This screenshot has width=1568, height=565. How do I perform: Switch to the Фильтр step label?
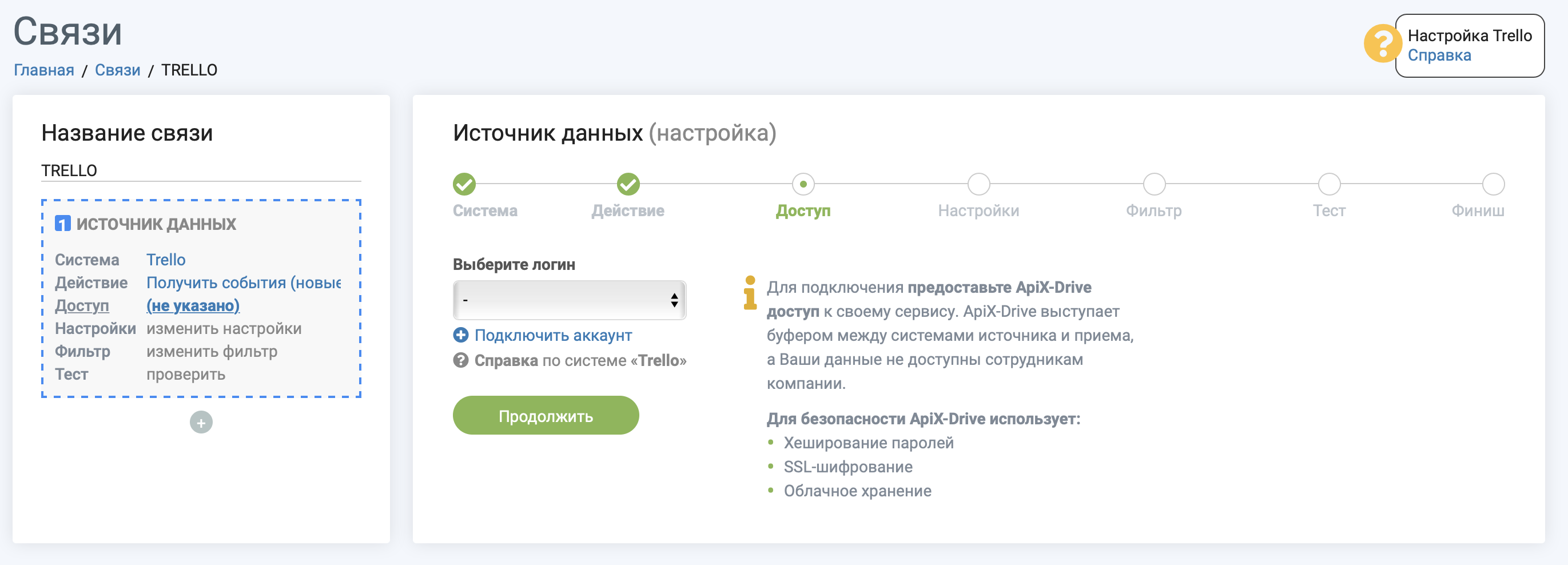(x=1153, y=210)
